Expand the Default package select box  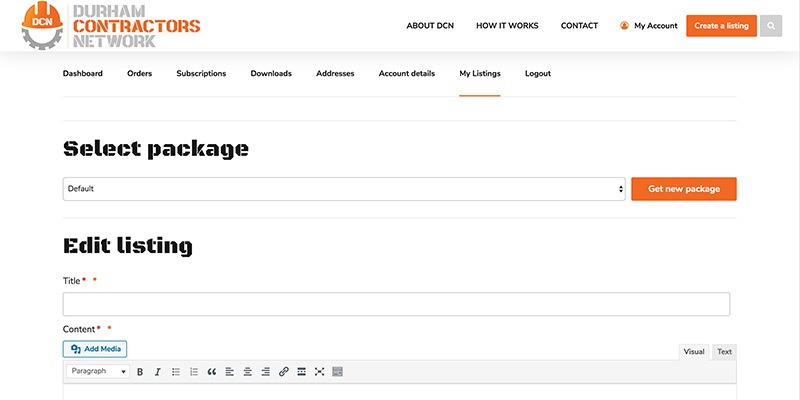point(344,189)
